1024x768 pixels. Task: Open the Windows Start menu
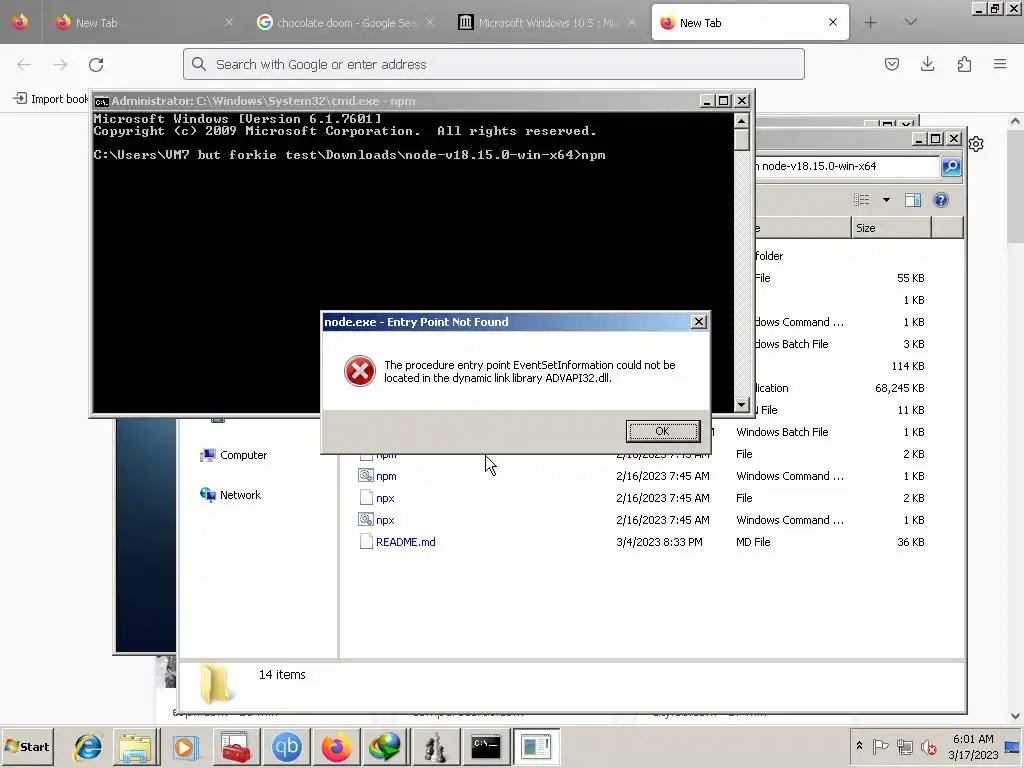(27, 746)
